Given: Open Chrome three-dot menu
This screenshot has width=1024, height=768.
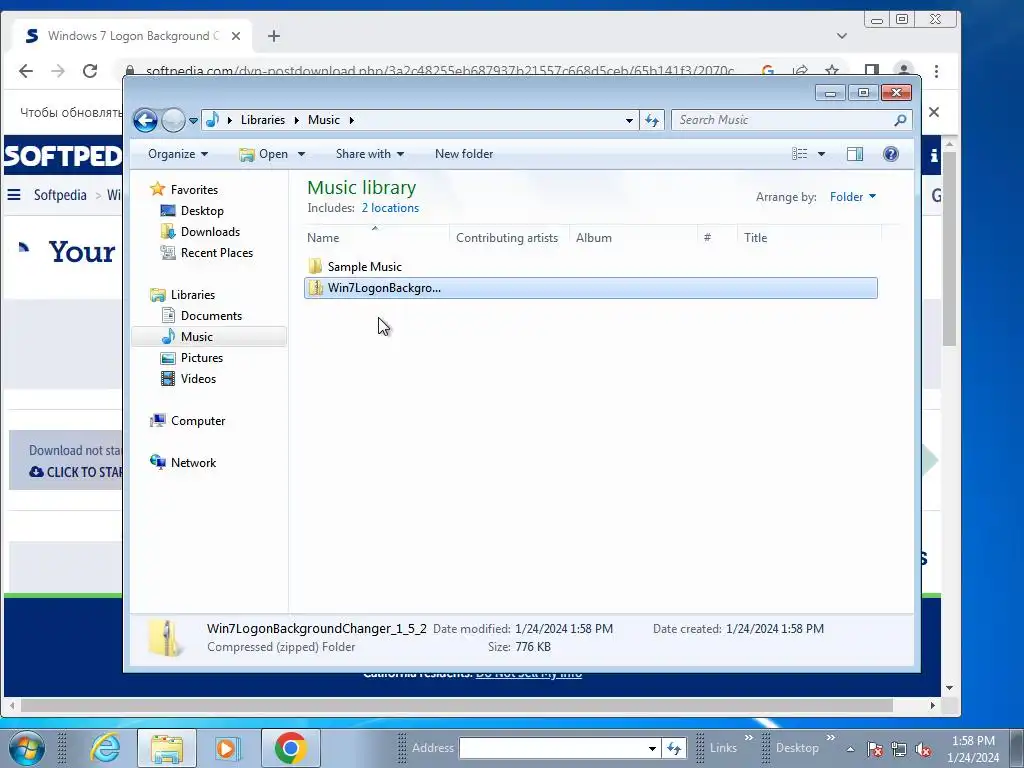Looking at the screenshot, I should [x=936, y=71].
